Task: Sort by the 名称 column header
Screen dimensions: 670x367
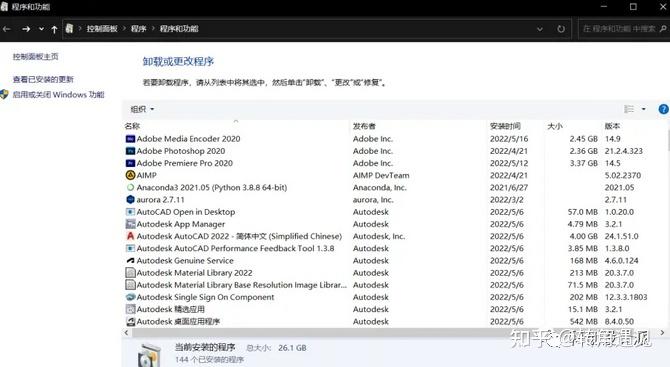Action: (x=132, y=126)
